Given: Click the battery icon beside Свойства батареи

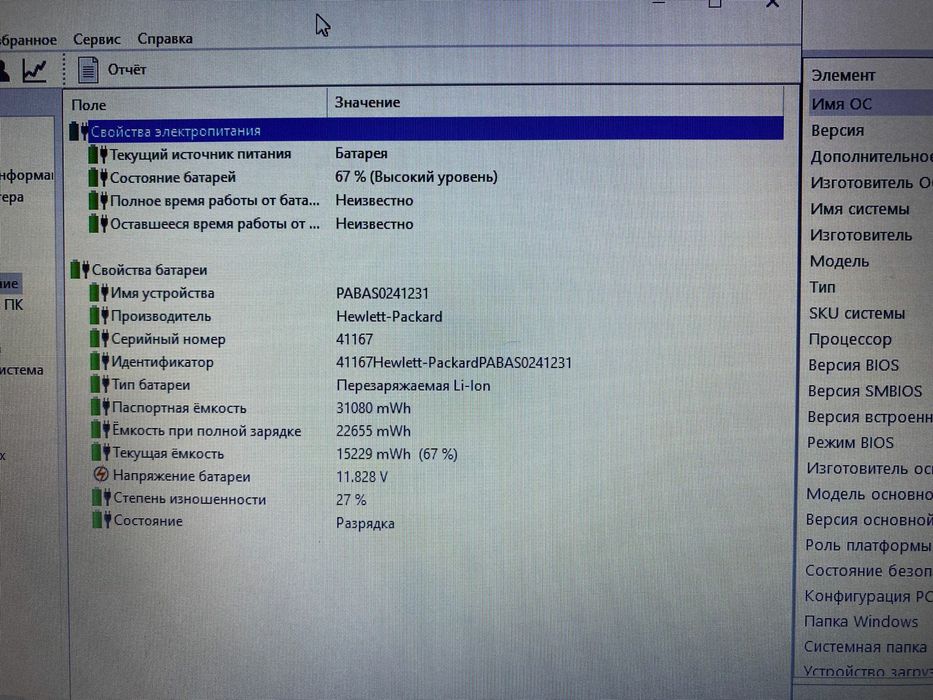Looking at the screenshot, I should (80, 270).
